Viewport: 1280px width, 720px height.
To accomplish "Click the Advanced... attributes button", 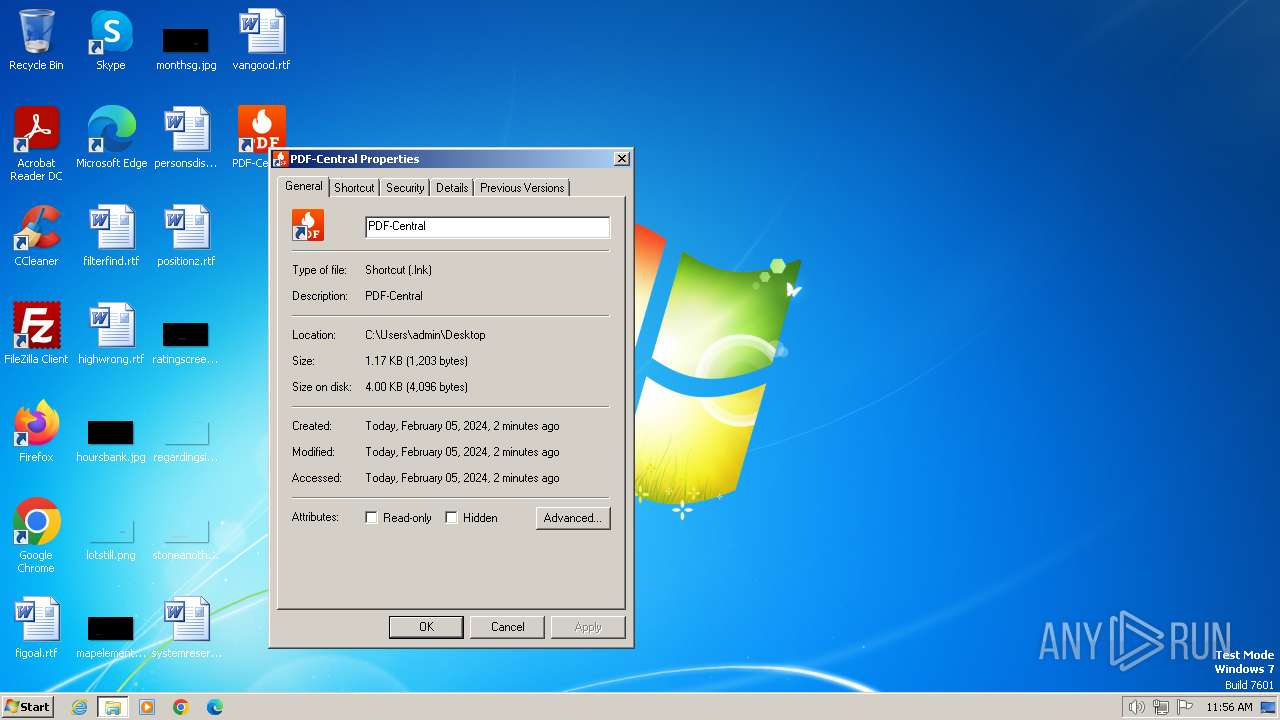I will click(x=573, y=518).
